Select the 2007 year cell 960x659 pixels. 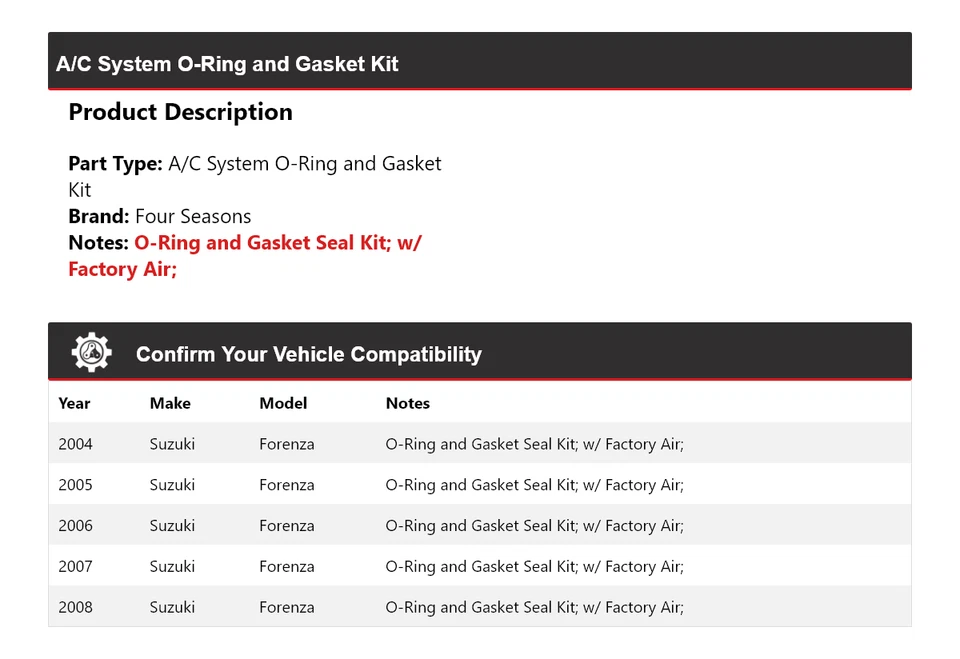75,567
